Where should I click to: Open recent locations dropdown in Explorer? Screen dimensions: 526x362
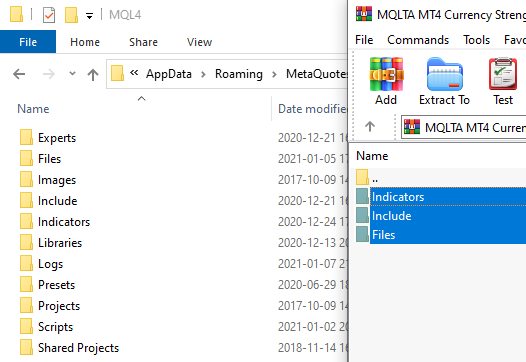pos(72,73)
